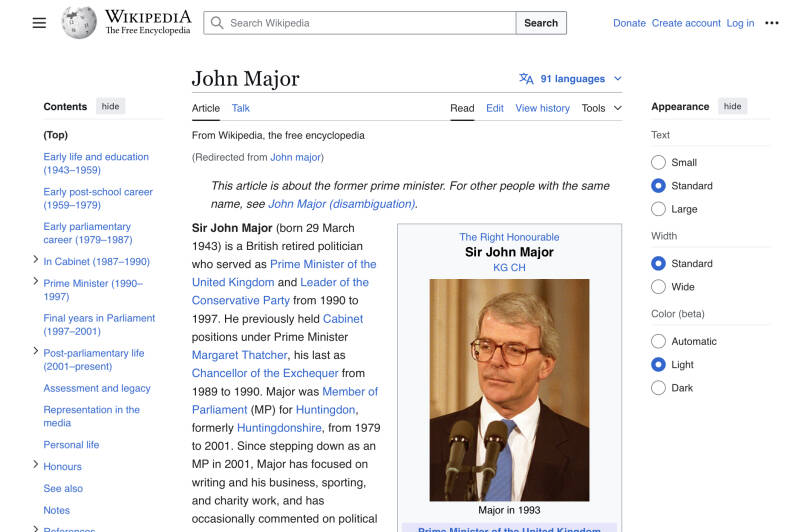Screen dimensions: 799x532
Task: Click the language translation icon
Action: click(526, 78)
